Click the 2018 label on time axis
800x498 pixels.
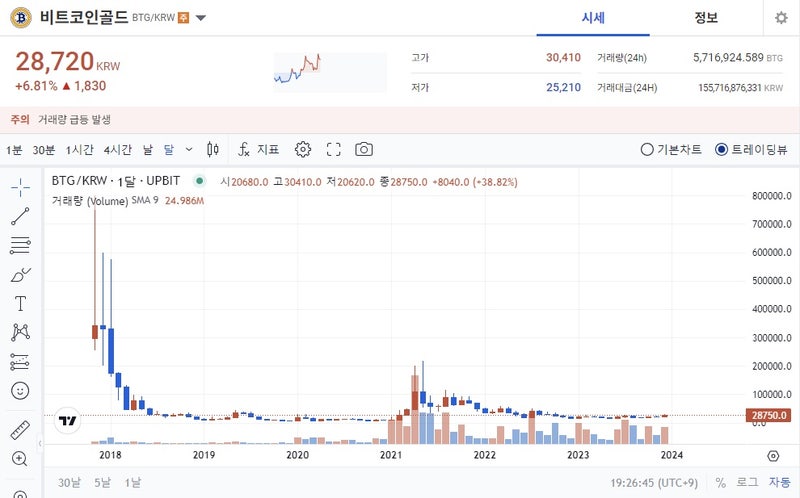click(x=110, y=455)
